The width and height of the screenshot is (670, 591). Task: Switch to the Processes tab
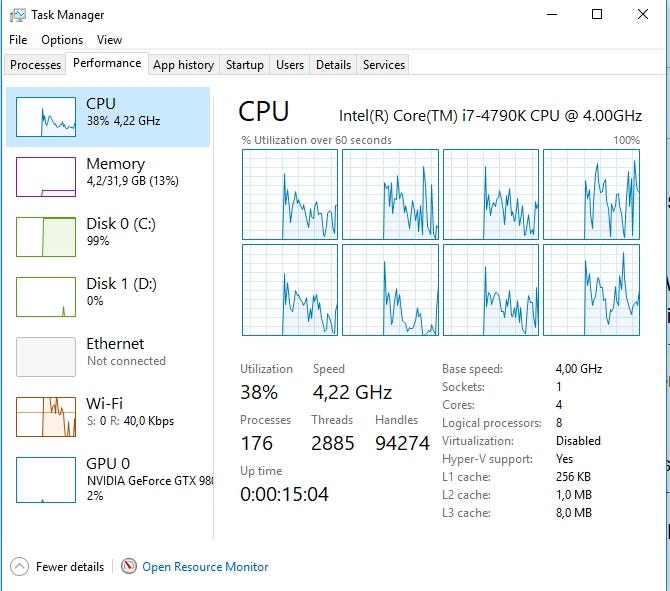36,65
